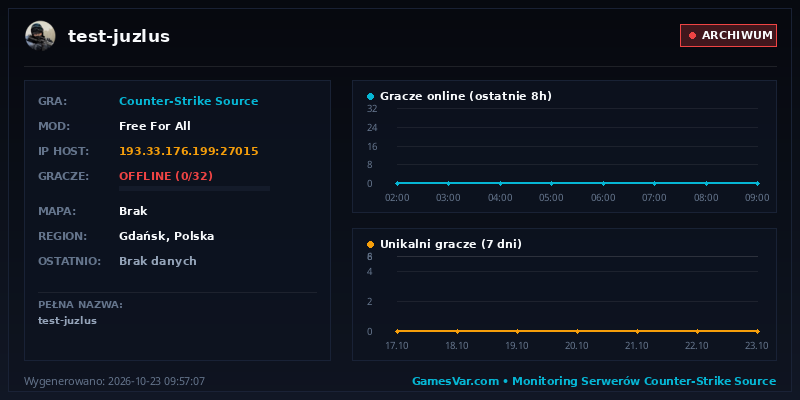Click the 02:00 data point on players chart
The height and width of the screenshot is (400, 800).
pyautogui.click(x=397, y=183)
